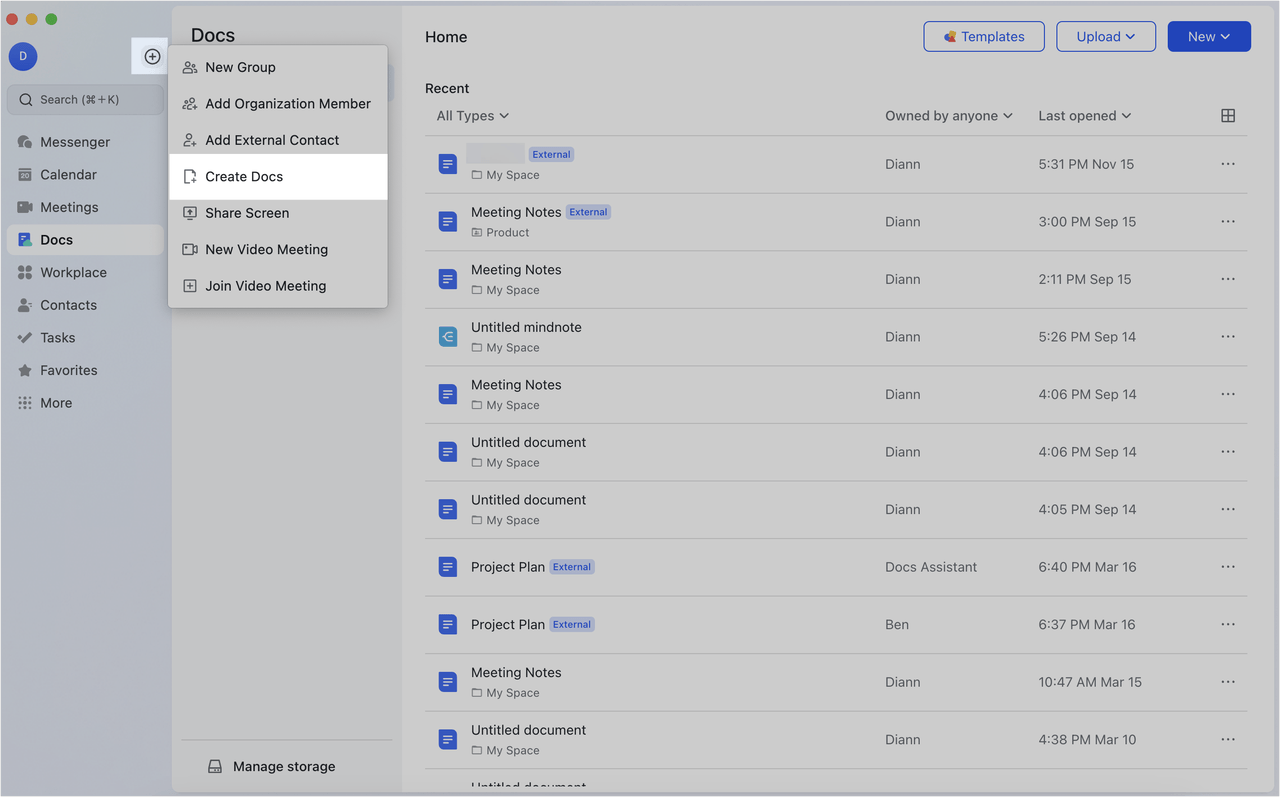
Task: Open the Contacts section
Action: click(69, 304)
